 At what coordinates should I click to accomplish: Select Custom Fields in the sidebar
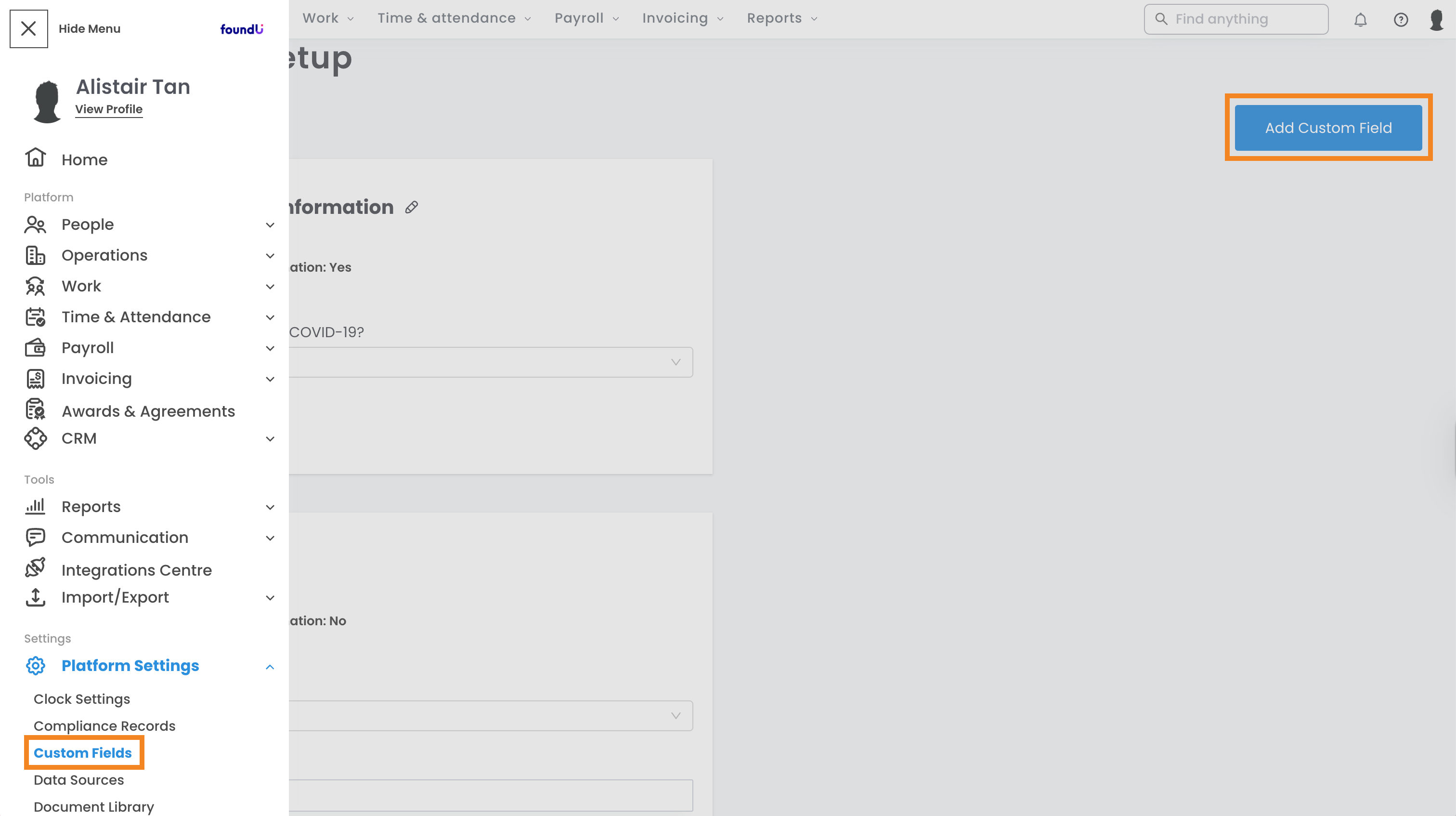click(82, 753)
